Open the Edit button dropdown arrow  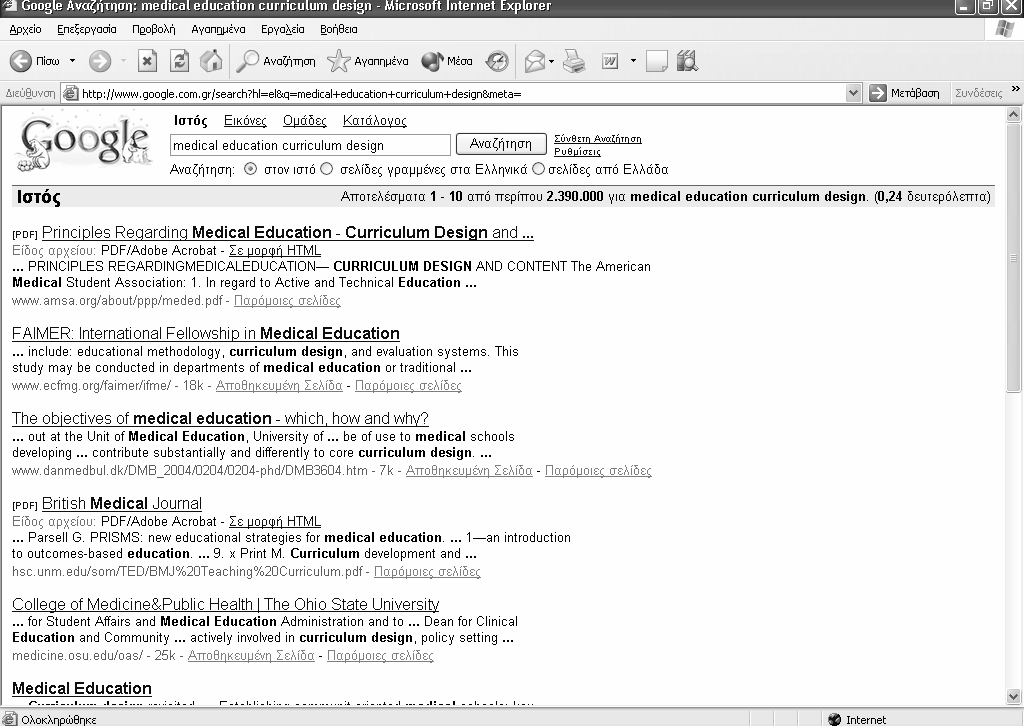point(633,61)
